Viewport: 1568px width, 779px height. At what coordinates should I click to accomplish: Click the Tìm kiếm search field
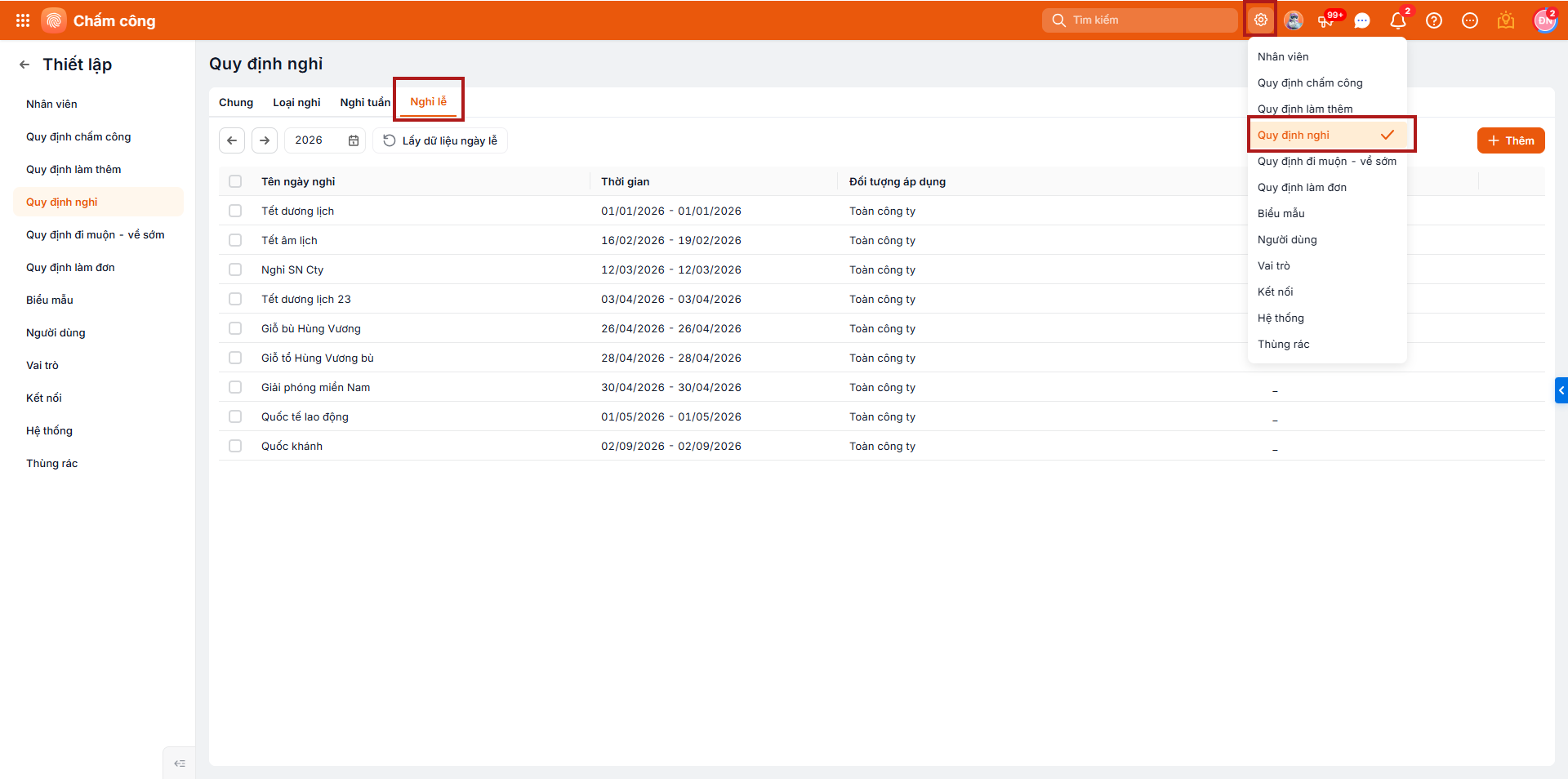[1140, 20]
